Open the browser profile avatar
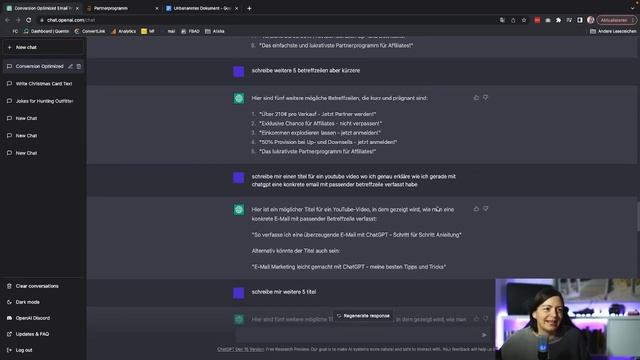 point(591,20)
